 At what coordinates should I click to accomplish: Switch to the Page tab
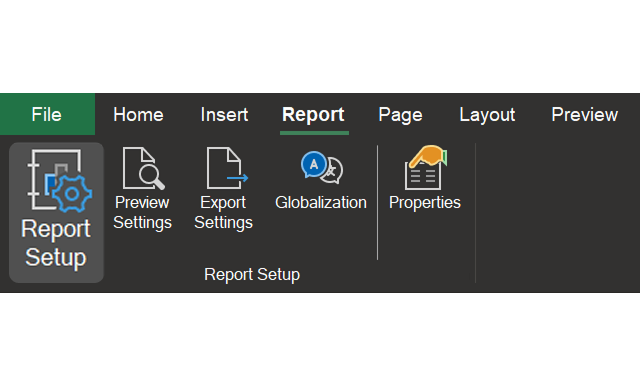point(400,115)
